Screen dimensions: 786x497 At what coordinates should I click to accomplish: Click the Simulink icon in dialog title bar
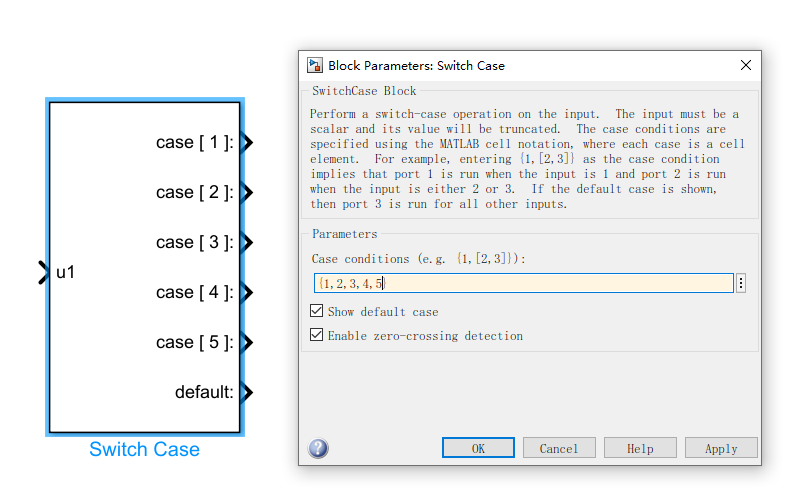315,66
